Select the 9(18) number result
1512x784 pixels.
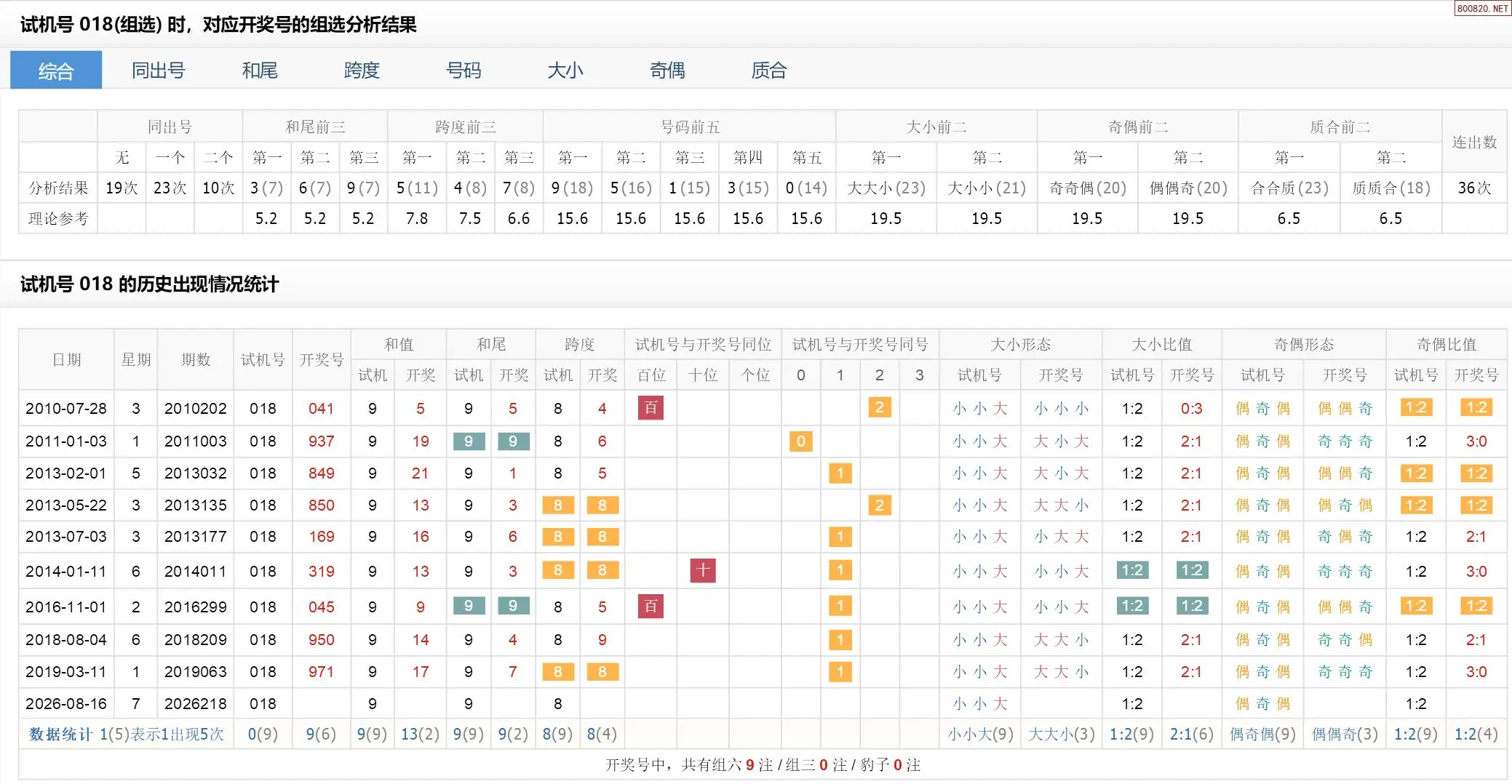(x=572, y=188)
